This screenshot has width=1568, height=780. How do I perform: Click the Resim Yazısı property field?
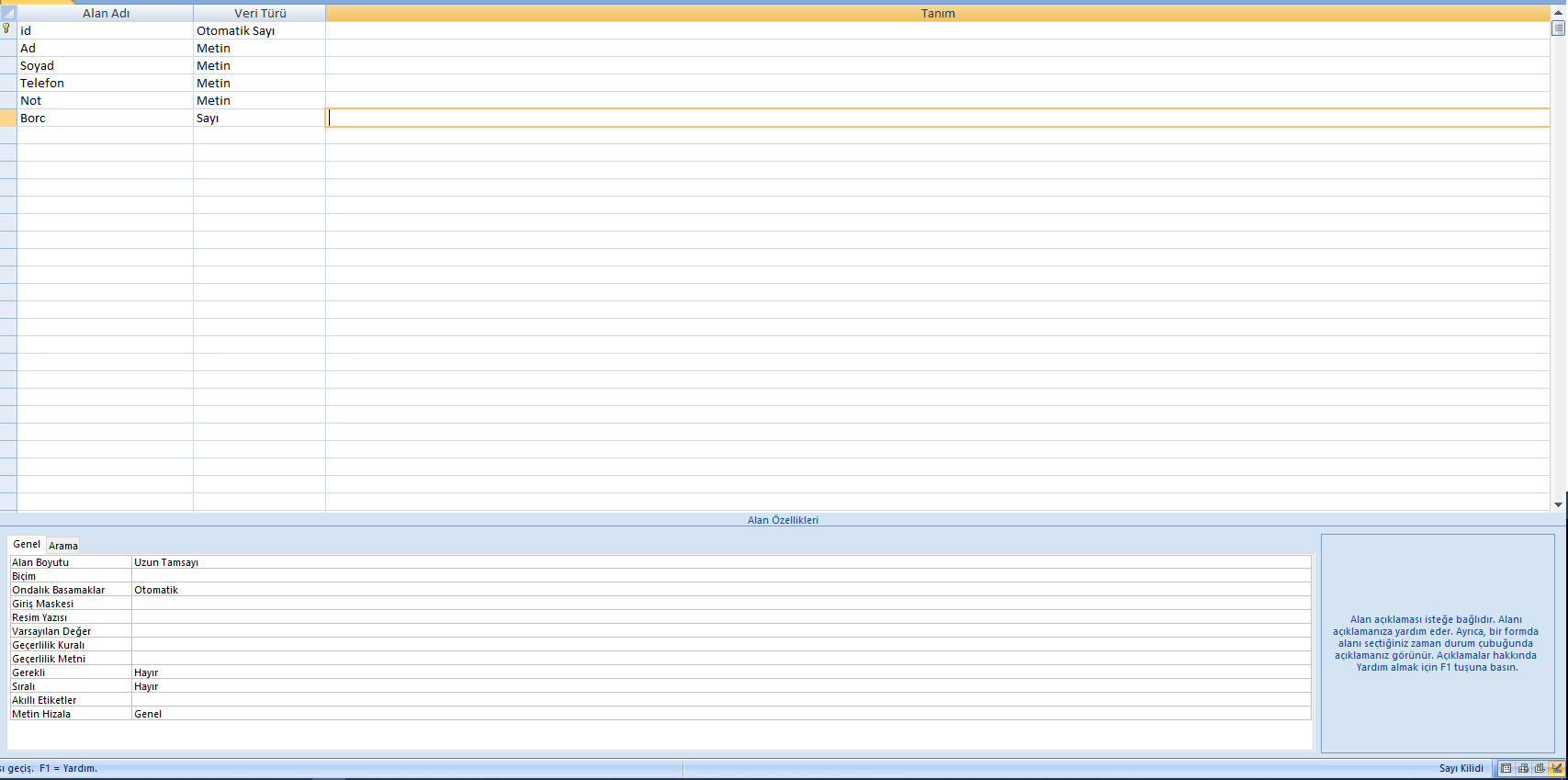[x=721, y=617]
